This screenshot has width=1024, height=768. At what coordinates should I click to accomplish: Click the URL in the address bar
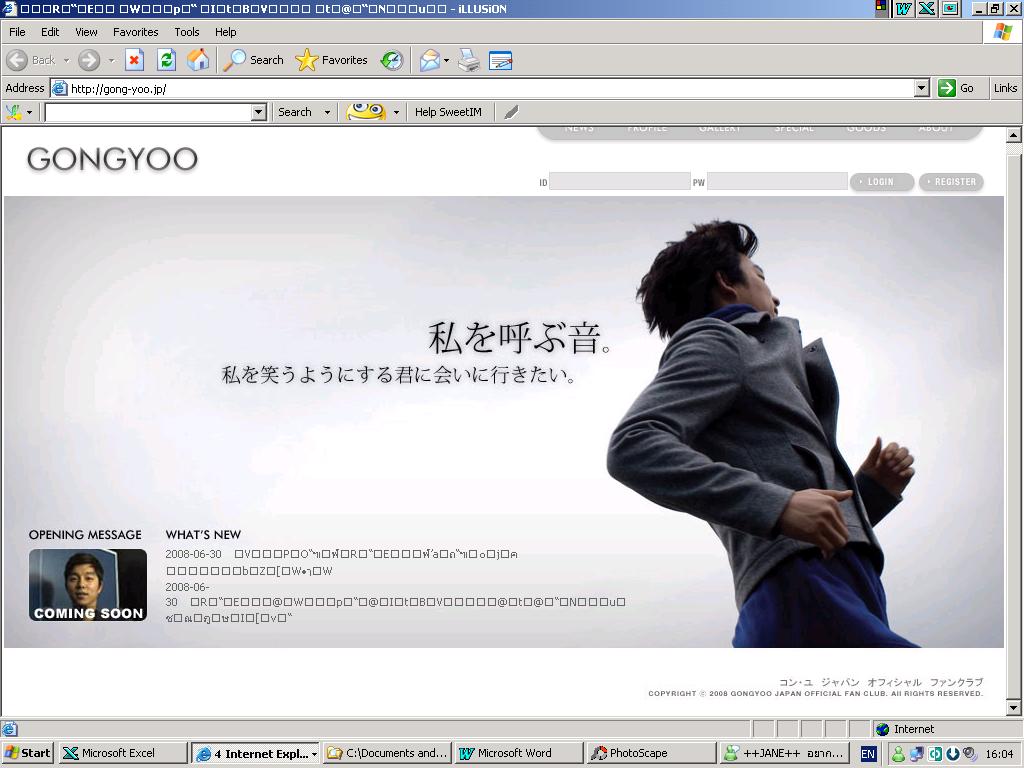[118, 89]
